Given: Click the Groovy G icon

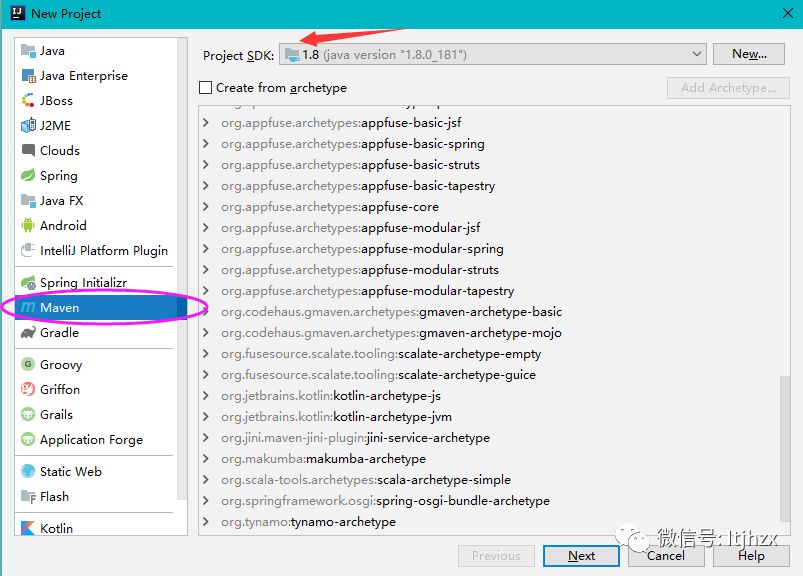Looking at the screenshot, I should [x=28, y=364].
